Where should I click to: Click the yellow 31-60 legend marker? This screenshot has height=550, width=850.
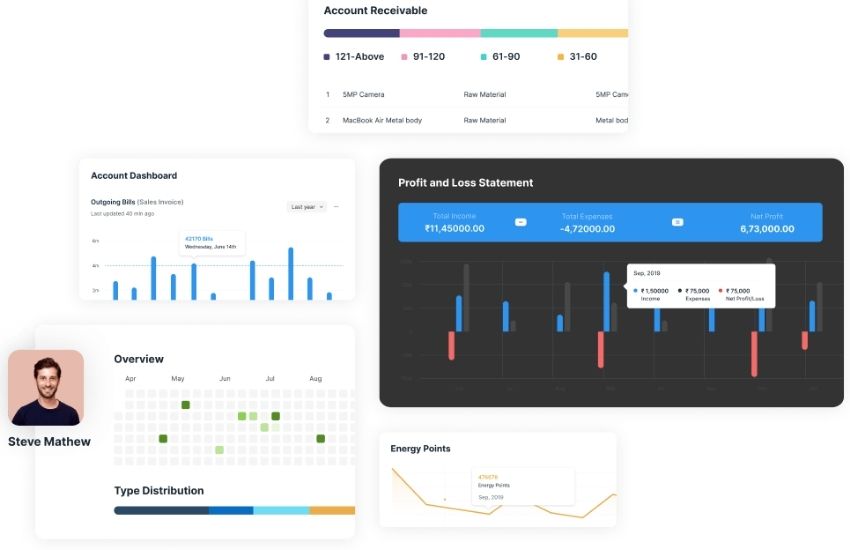tap(561, 57)
